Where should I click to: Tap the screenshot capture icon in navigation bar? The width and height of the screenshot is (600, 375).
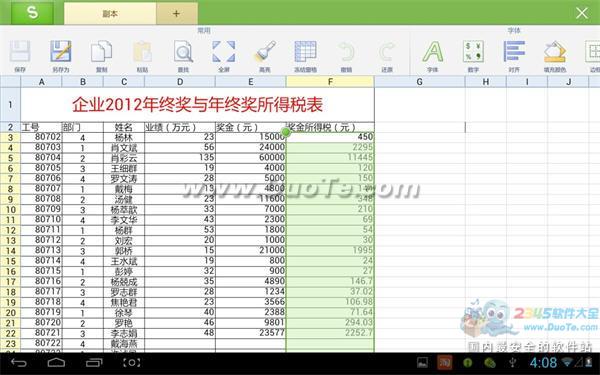tap(131, 363)
